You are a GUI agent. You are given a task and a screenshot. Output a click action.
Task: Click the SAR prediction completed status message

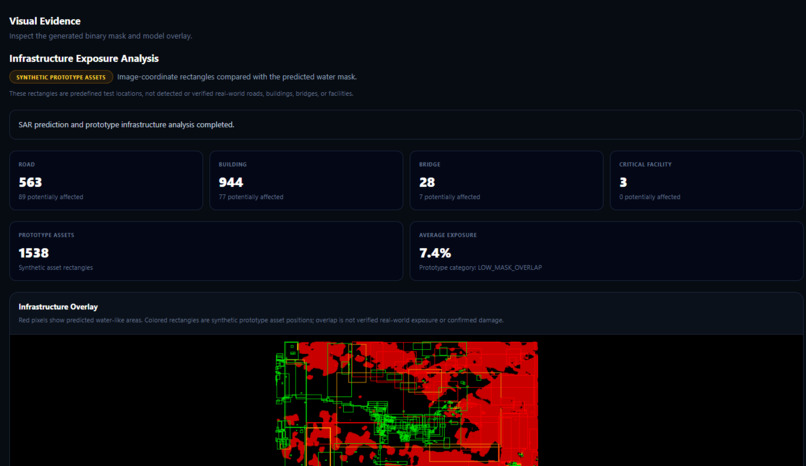[406, 125]
